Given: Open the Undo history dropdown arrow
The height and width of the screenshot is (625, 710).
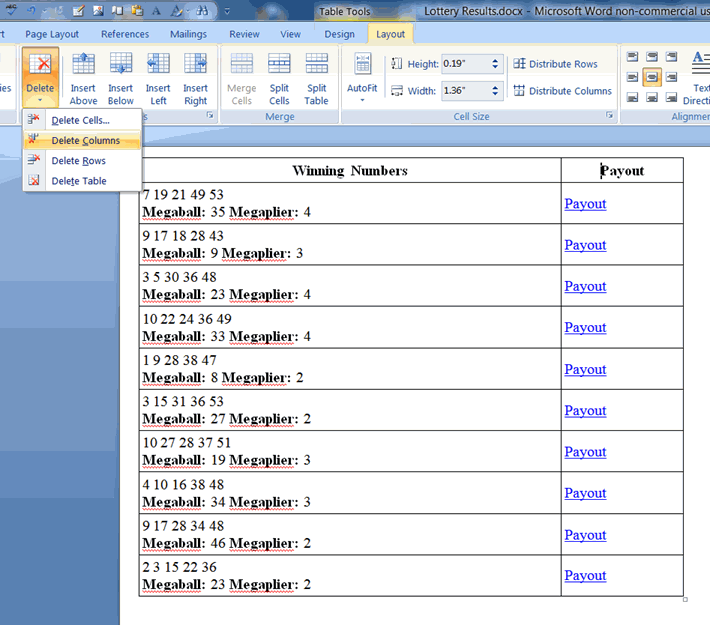Looking at the screenshot, I should pos(44,11).
